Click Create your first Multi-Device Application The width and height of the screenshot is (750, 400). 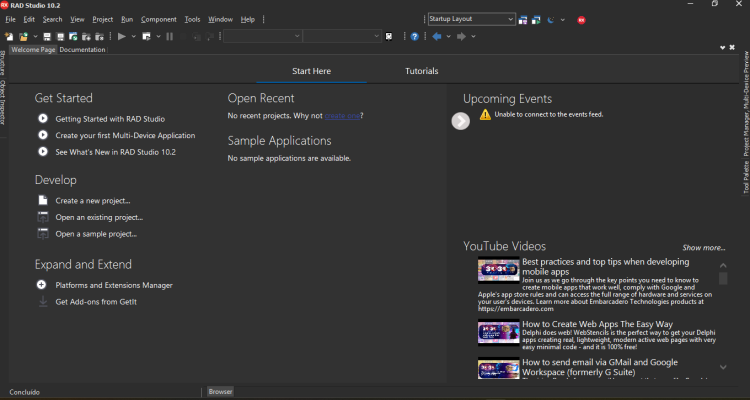125,135
